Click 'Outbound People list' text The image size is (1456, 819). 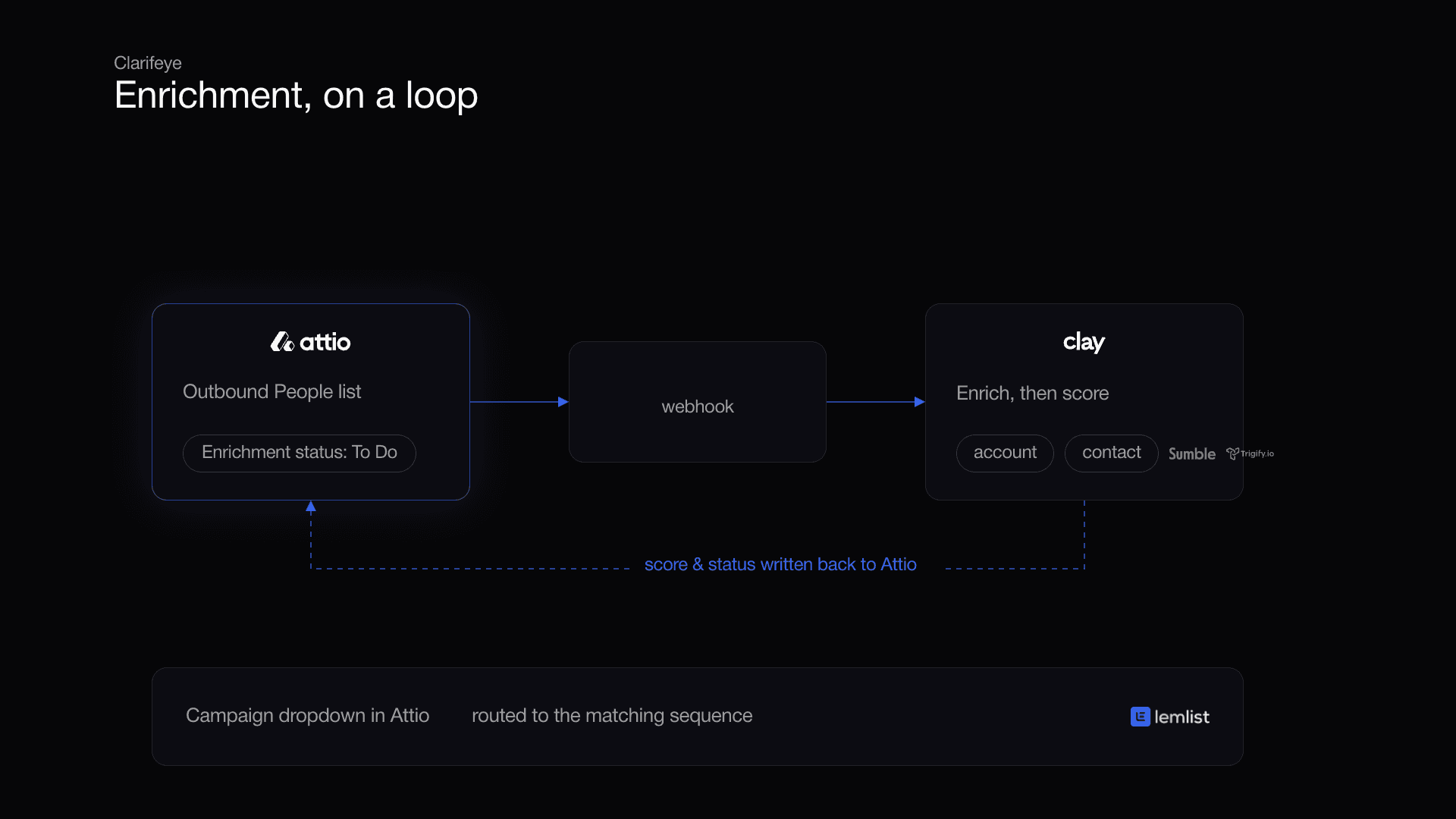(271, 391)
